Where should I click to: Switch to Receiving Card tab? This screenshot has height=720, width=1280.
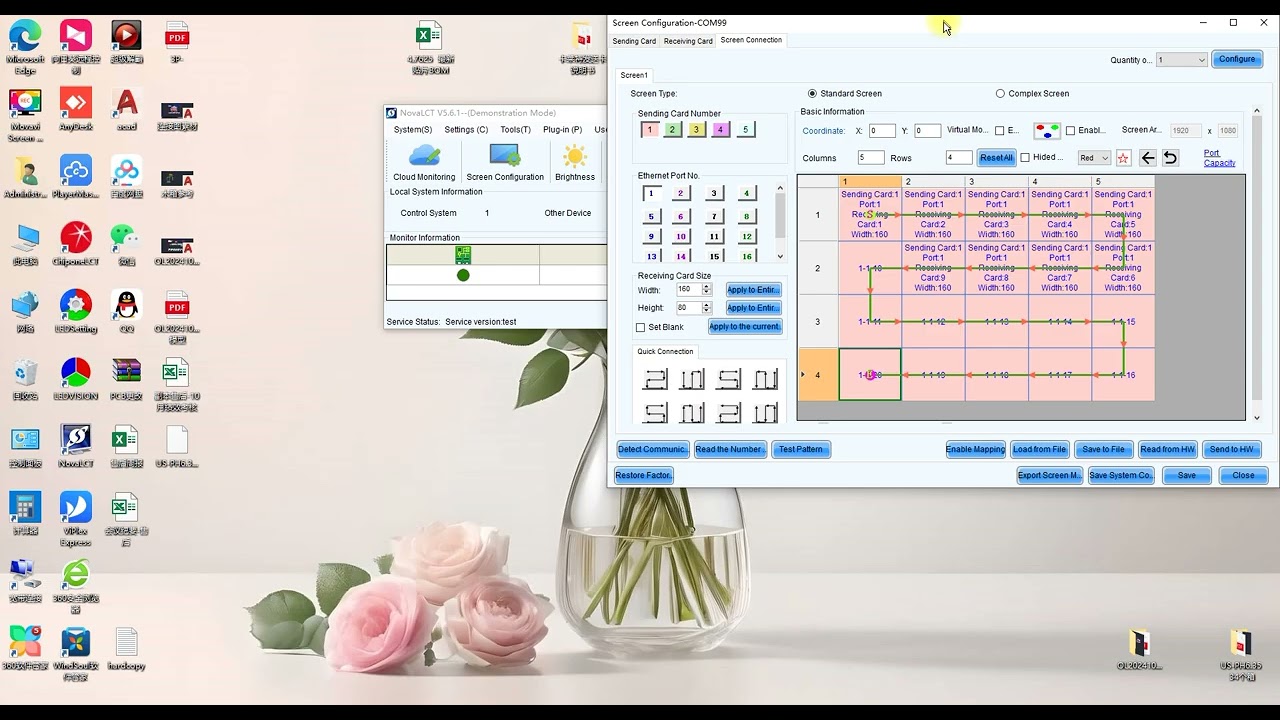(x=688, y=41)
